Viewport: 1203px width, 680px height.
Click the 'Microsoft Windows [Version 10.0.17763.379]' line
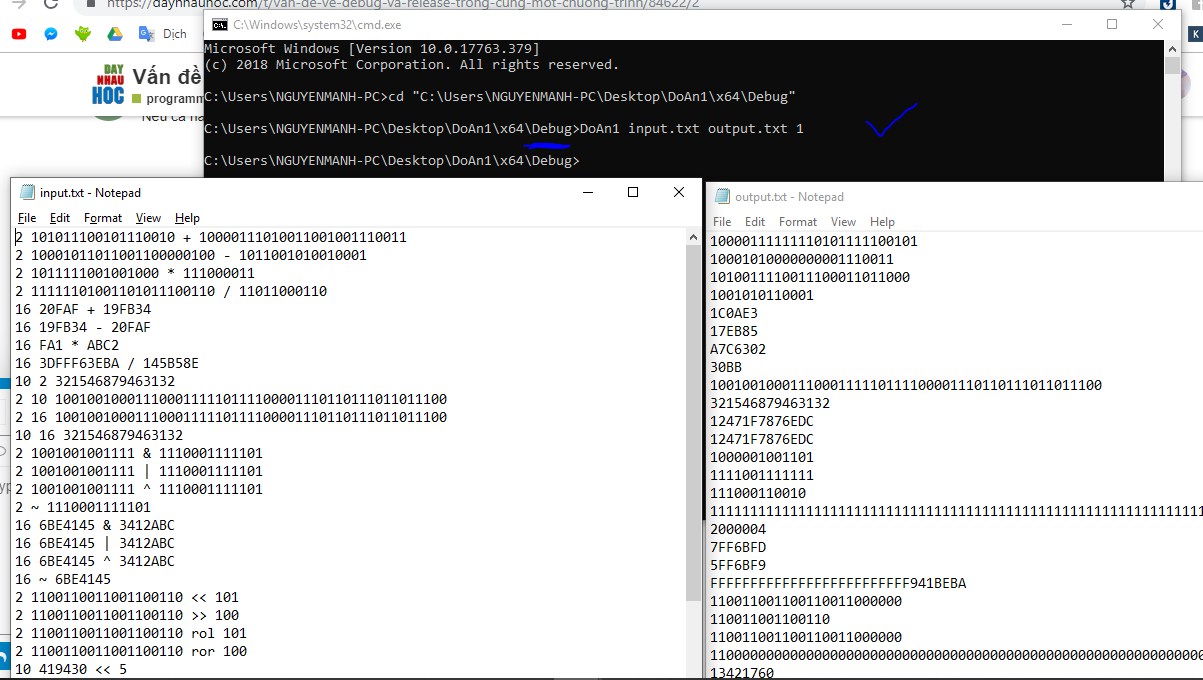point(371,49)
